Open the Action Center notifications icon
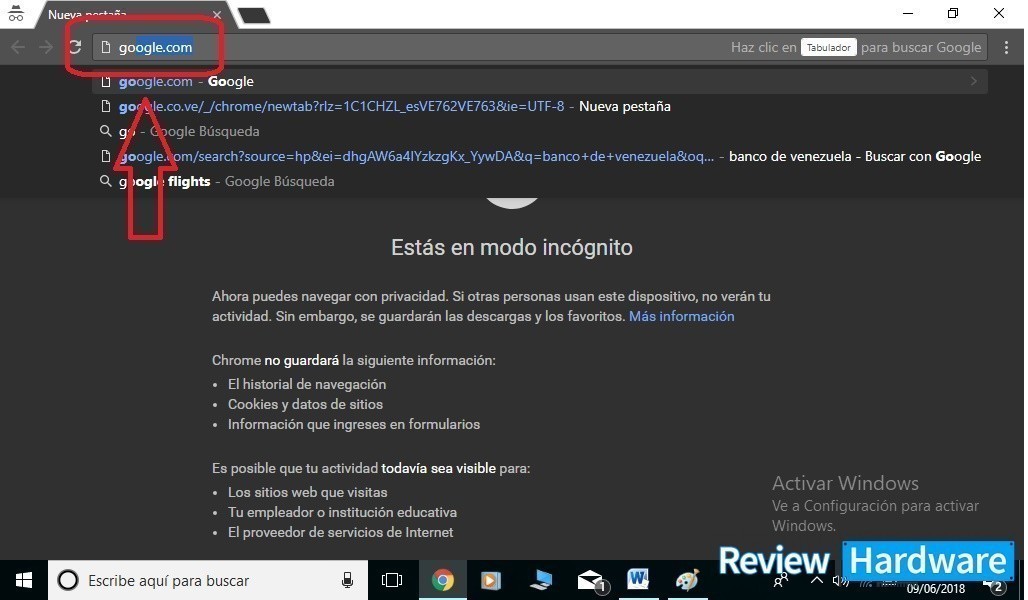Image resolution: width=1028 pixels, height=600 pixels. pos(995,582)
